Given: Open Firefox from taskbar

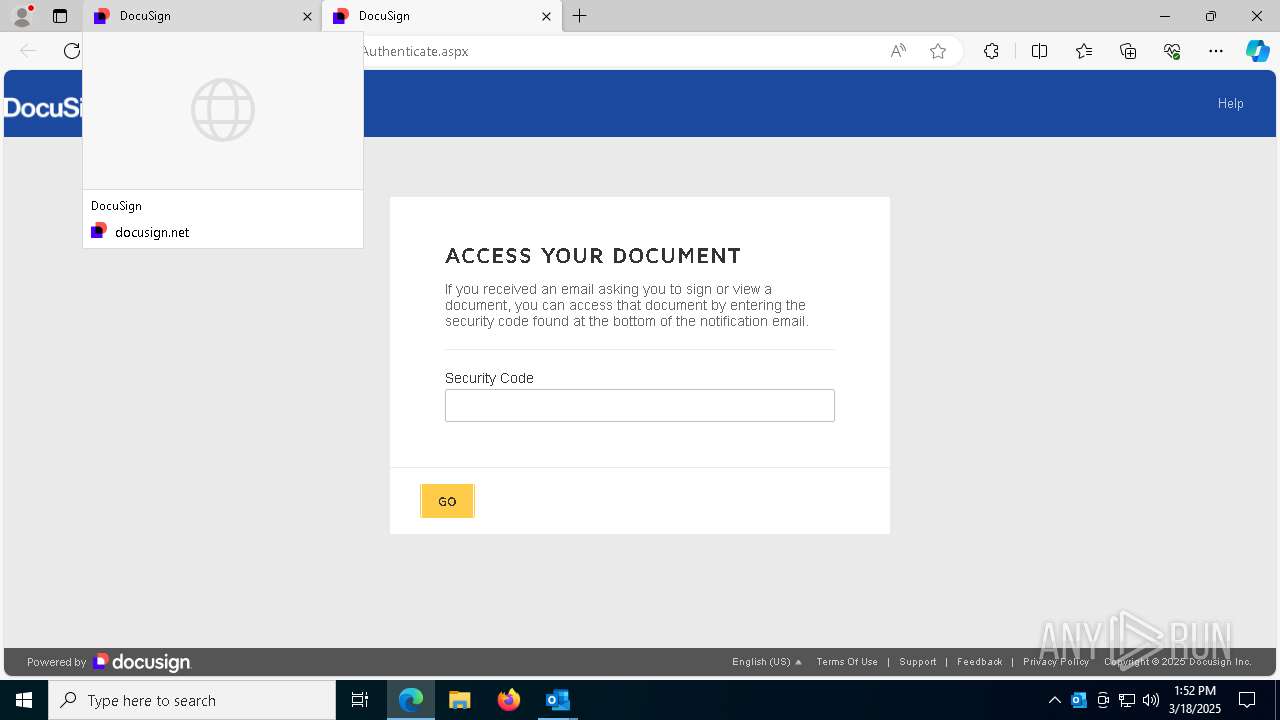Looking at the screenshot, I should 509,700.
